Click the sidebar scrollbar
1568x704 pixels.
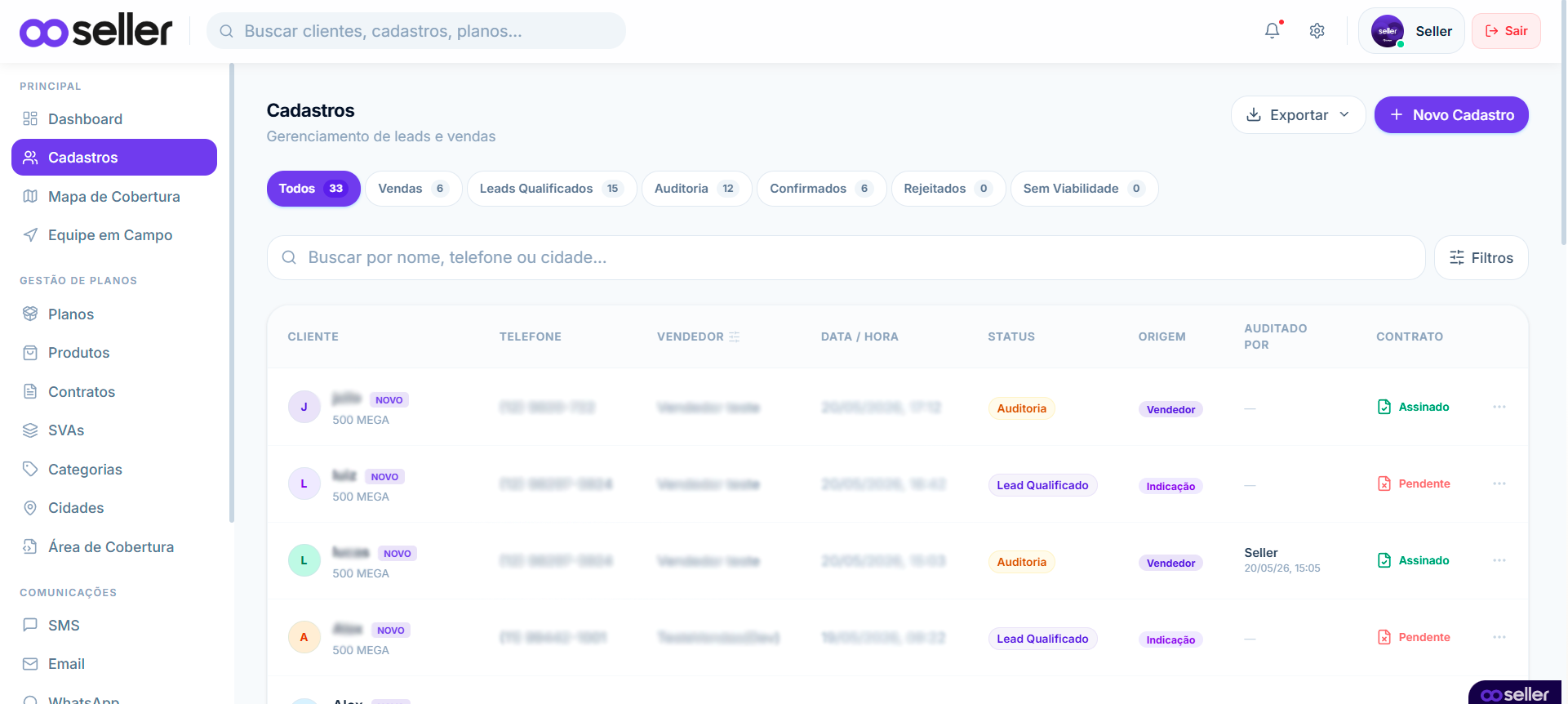pos(232,292)
